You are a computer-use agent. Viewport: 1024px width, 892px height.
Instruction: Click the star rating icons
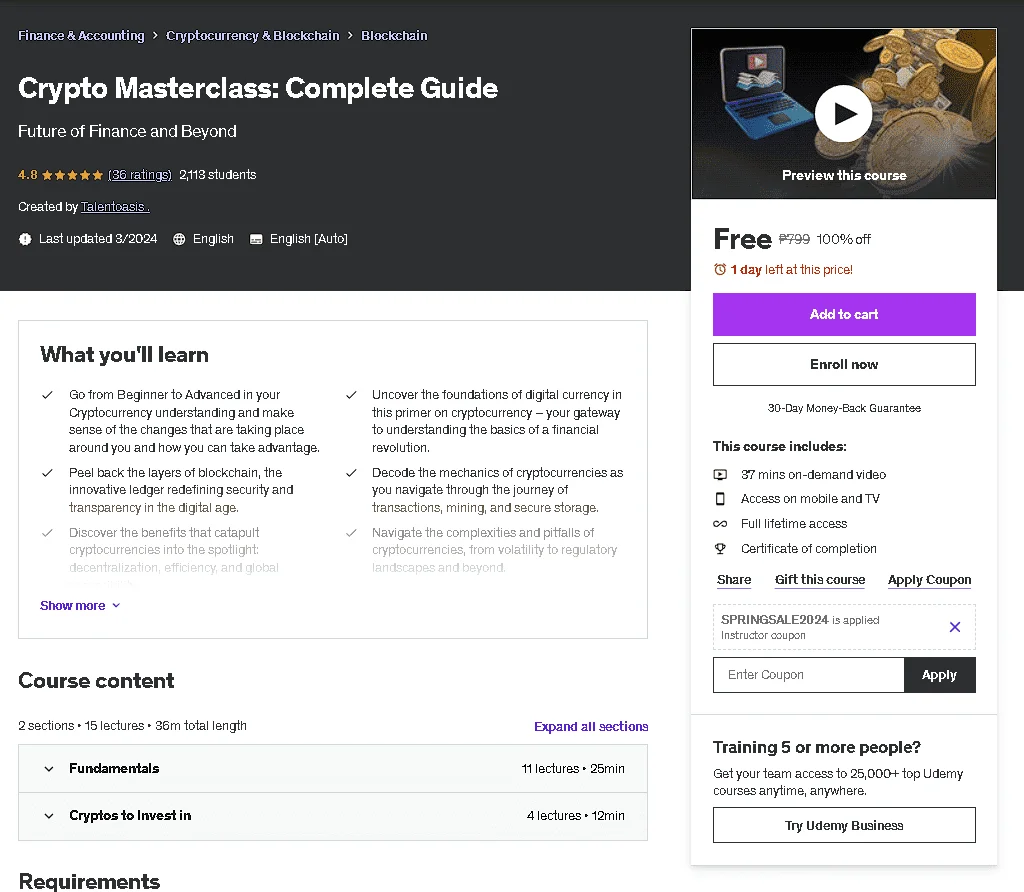72,175
